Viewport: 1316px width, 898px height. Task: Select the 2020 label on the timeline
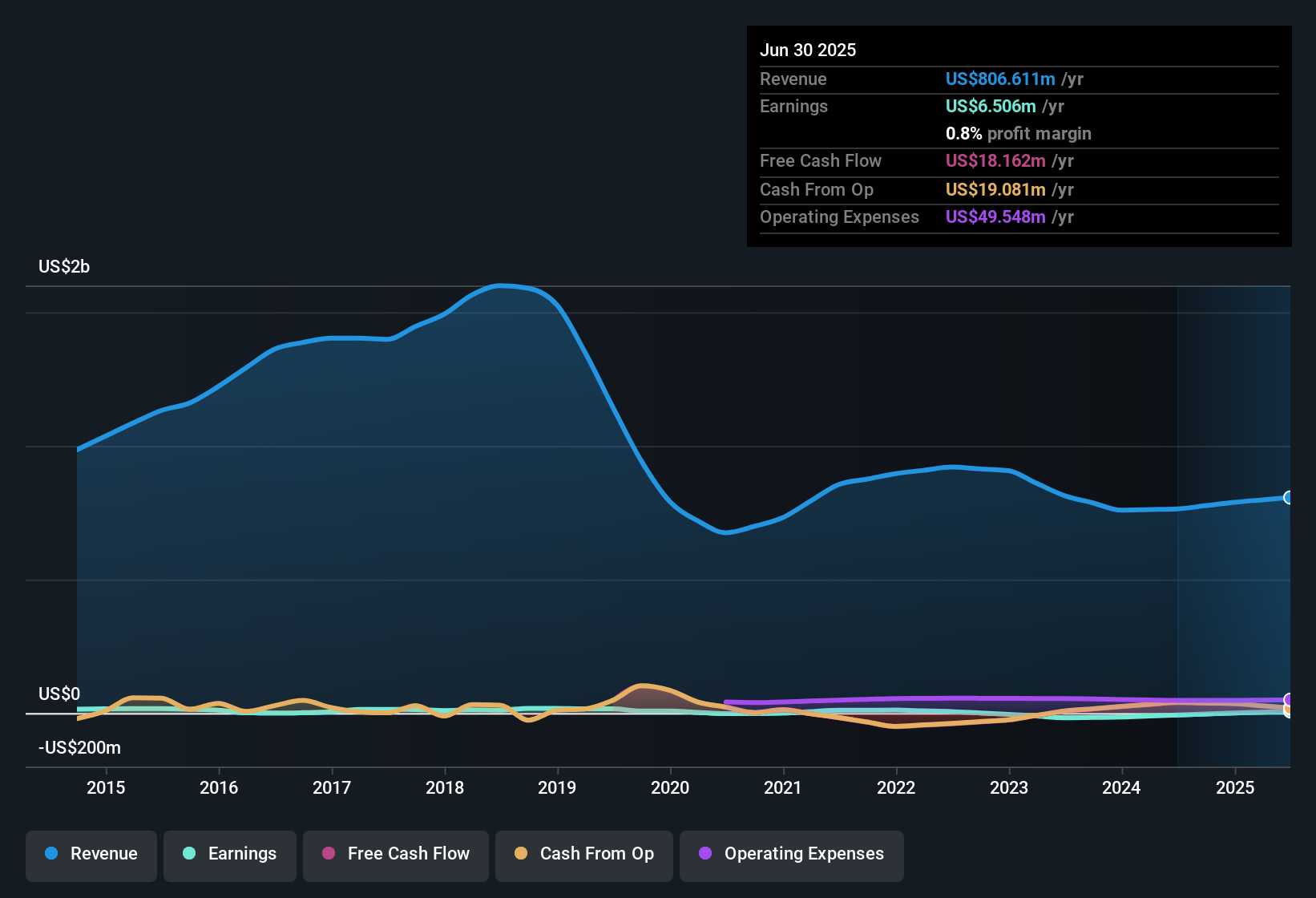671,787
